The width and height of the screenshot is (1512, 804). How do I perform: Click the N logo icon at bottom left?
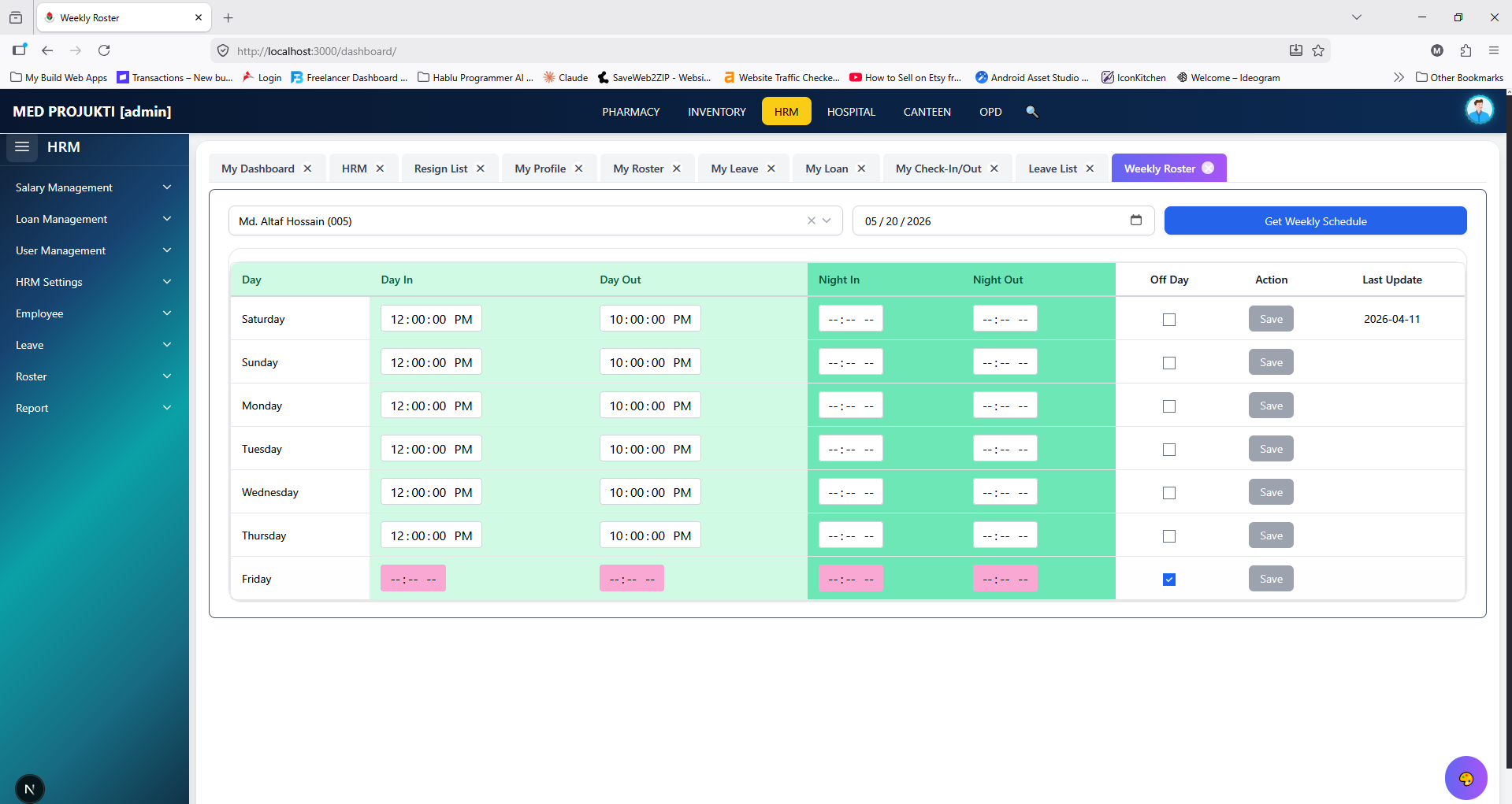29,789
